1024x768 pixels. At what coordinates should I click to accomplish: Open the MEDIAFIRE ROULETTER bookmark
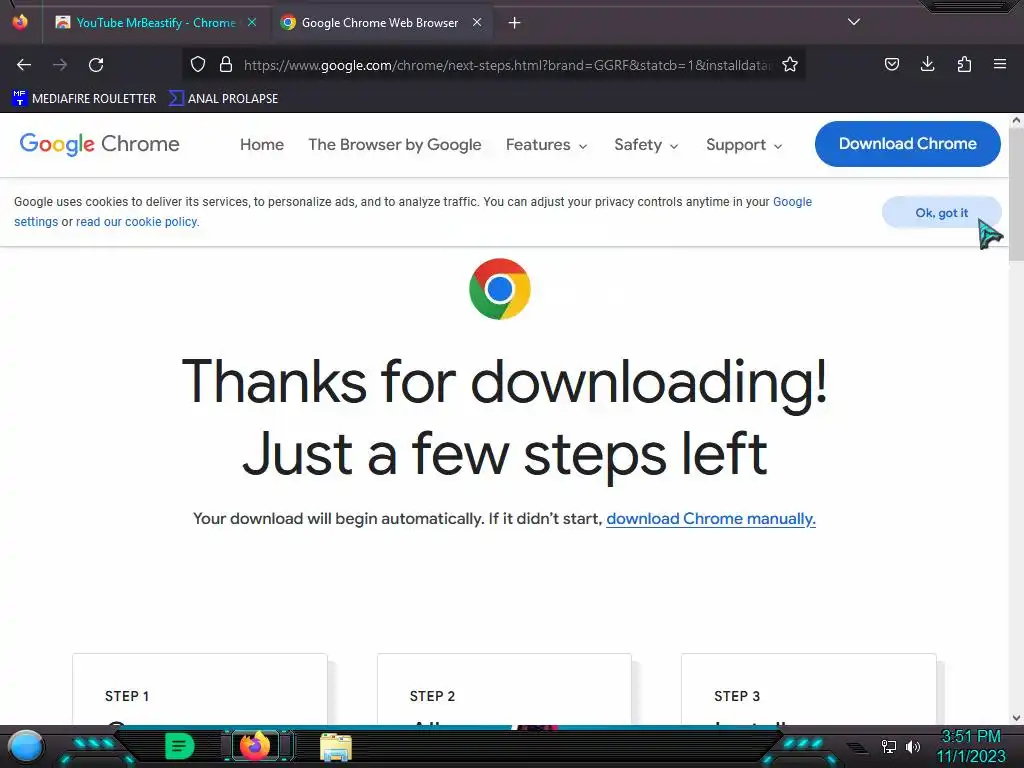coord(84,99)
